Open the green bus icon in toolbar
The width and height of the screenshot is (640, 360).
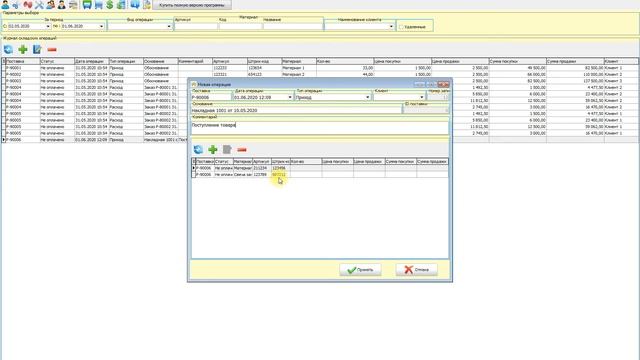87,5
